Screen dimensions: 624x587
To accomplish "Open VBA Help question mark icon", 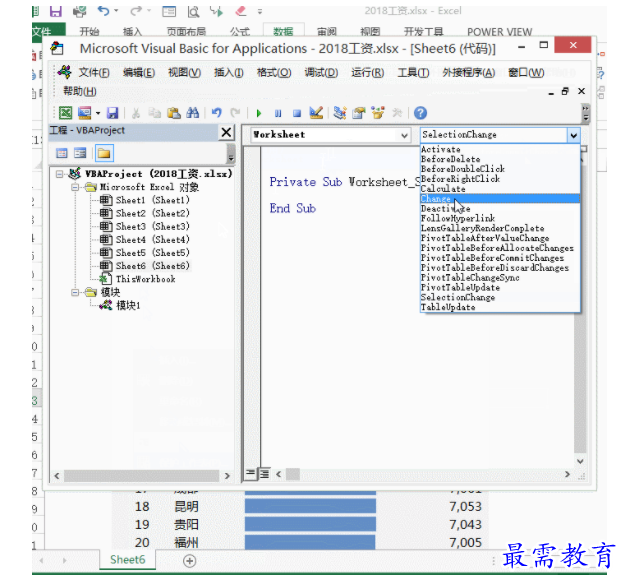I will pyautogui.click(x=420, y=113).
